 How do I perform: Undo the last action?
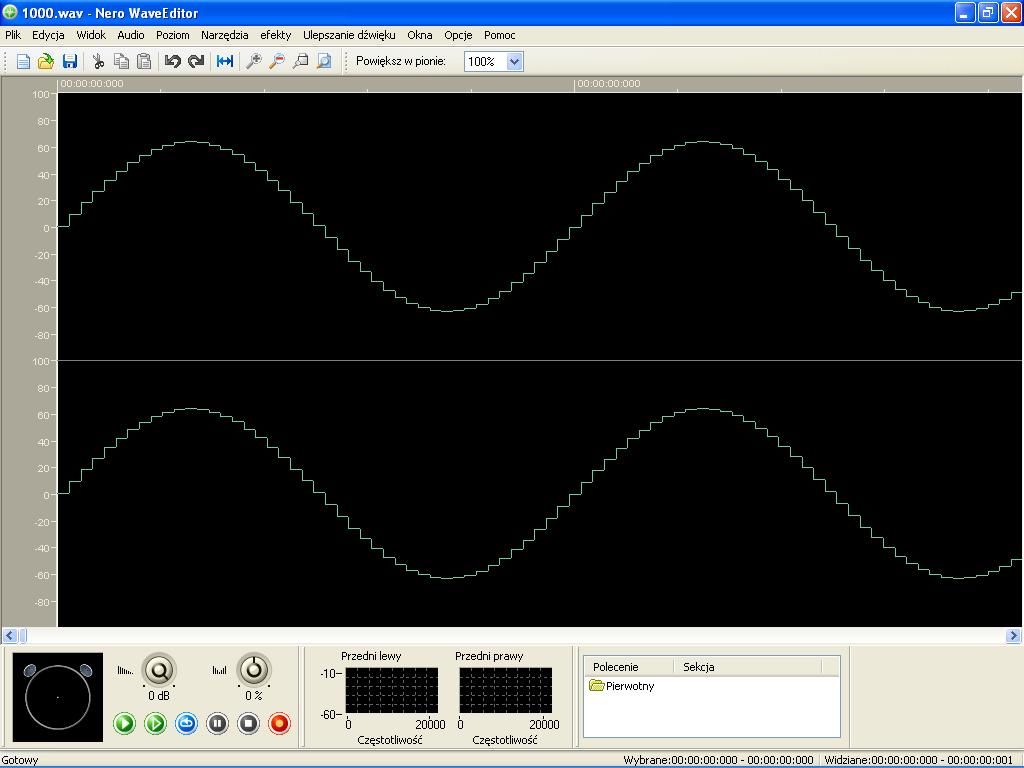point(172,61)
